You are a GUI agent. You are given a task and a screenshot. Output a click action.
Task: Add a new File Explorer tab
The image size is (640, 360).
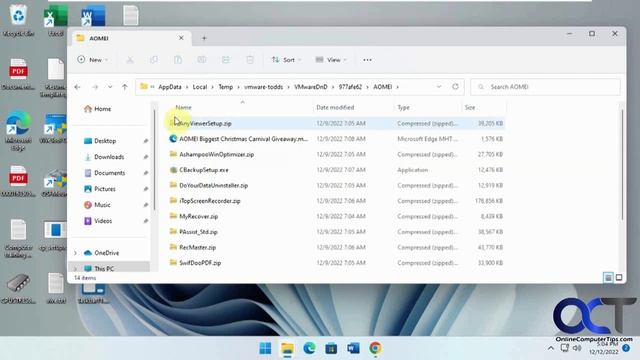click(x=204, y=38)
